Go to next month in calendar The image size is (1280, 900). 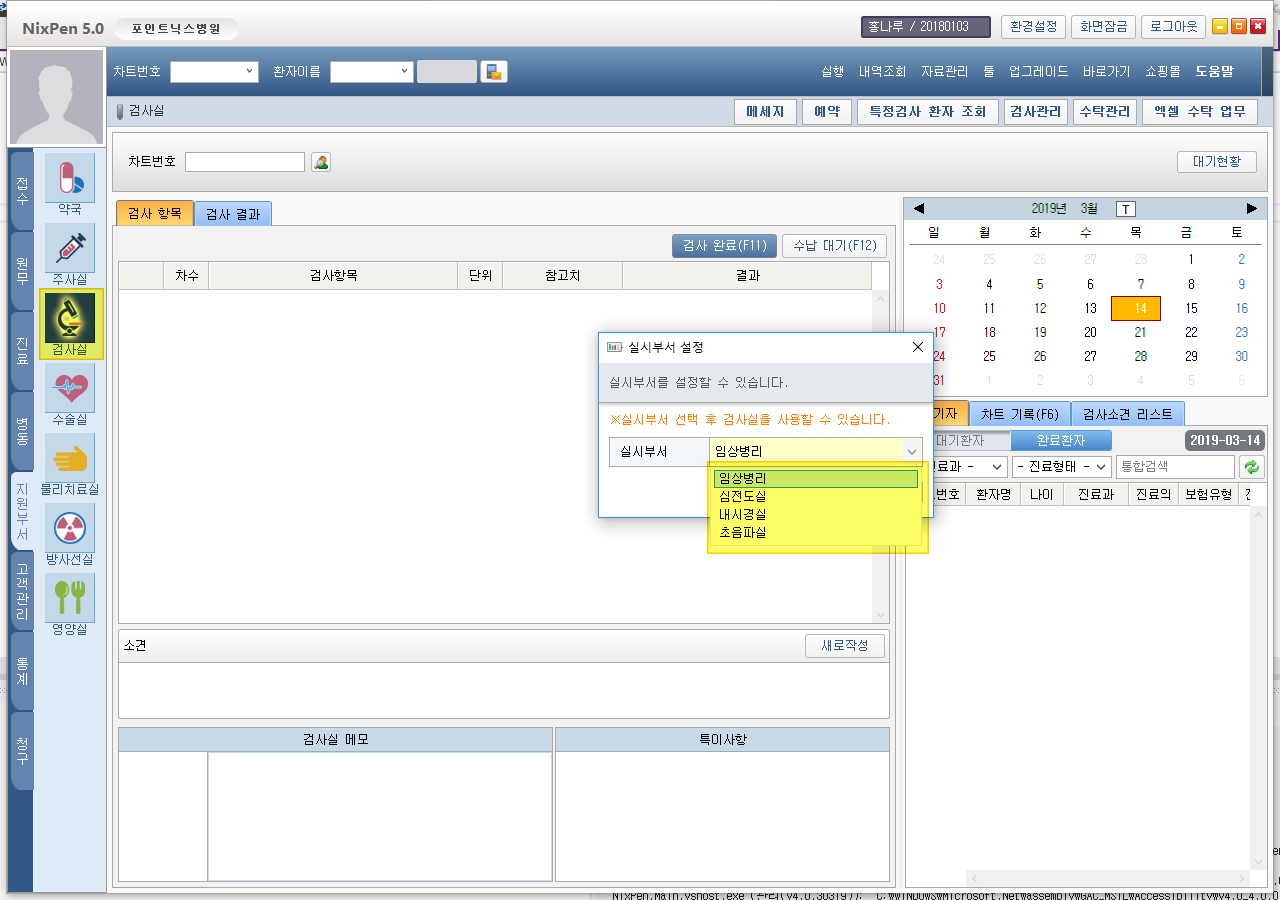(x=1251, y=209)
